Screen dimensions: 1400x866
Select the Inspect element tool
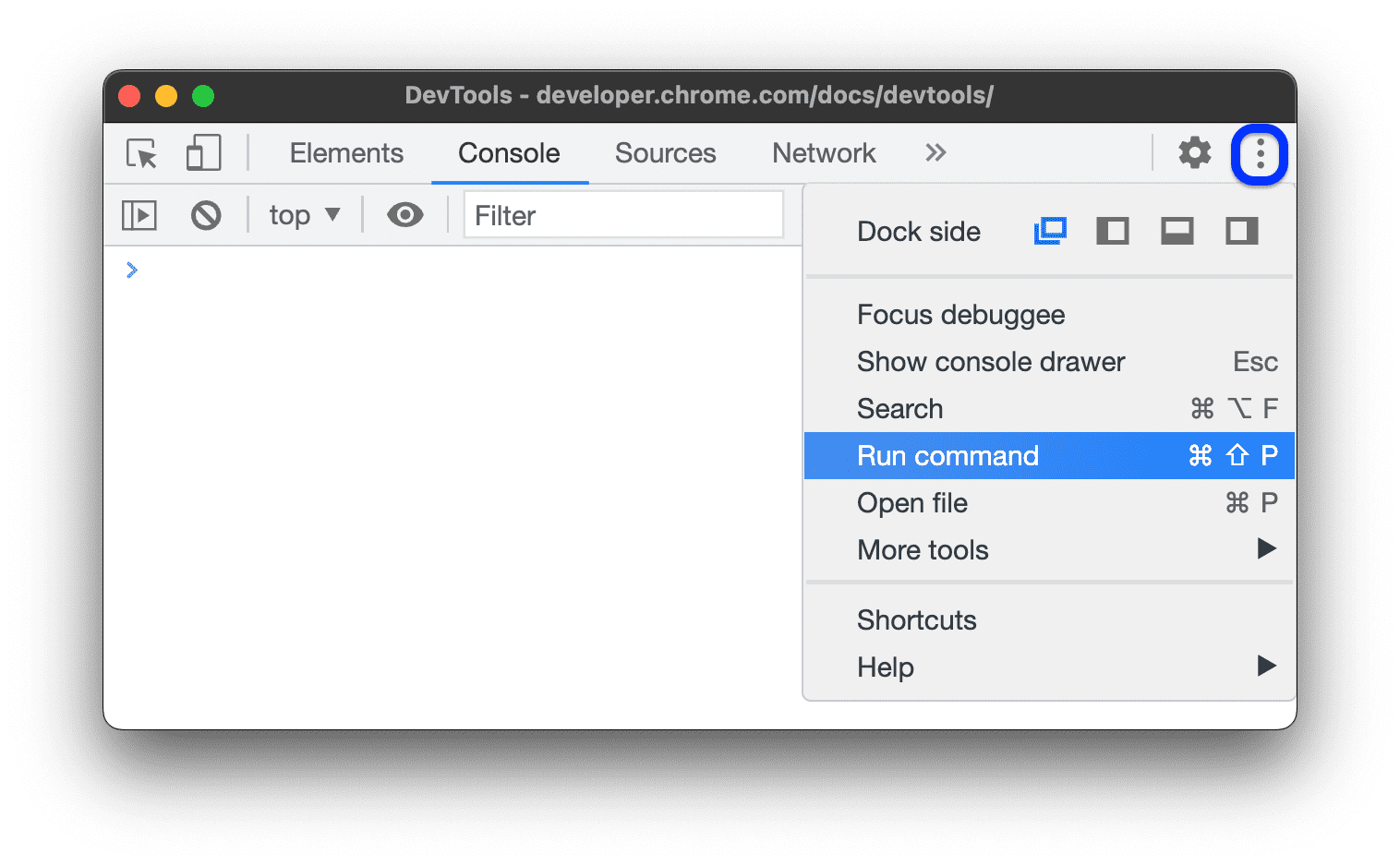pyautogui.click(x=139, y=153)
